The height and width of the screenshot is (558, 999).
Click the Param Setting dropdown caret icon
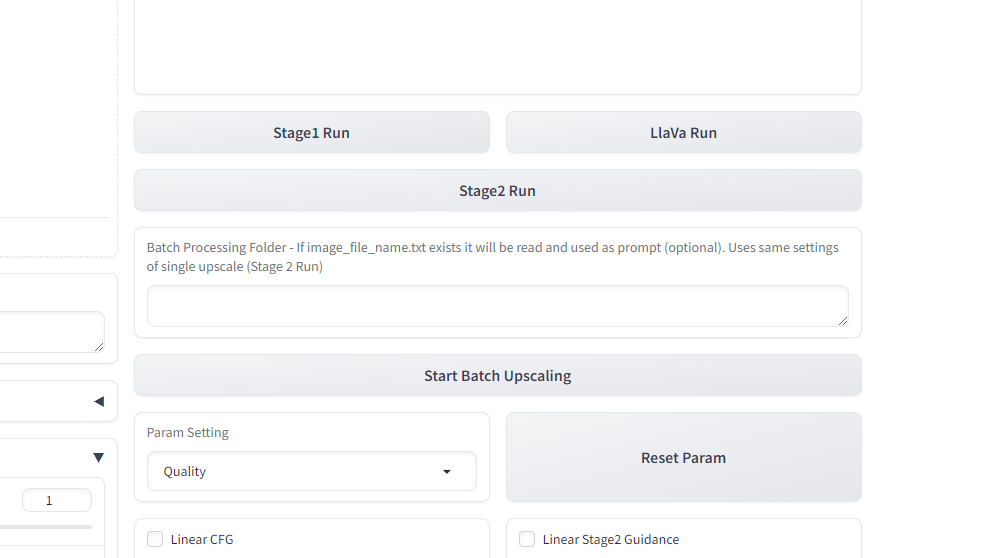click(447, 472)
